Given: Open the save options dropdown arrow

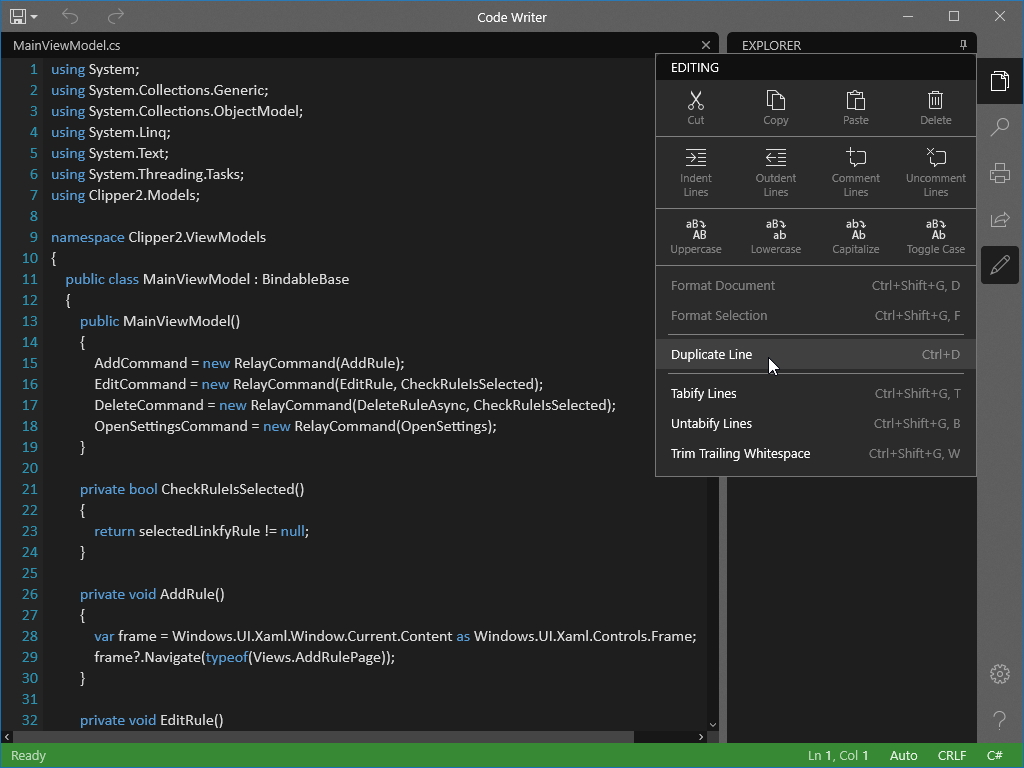Looking at the screenshot, I should point(34,17).
